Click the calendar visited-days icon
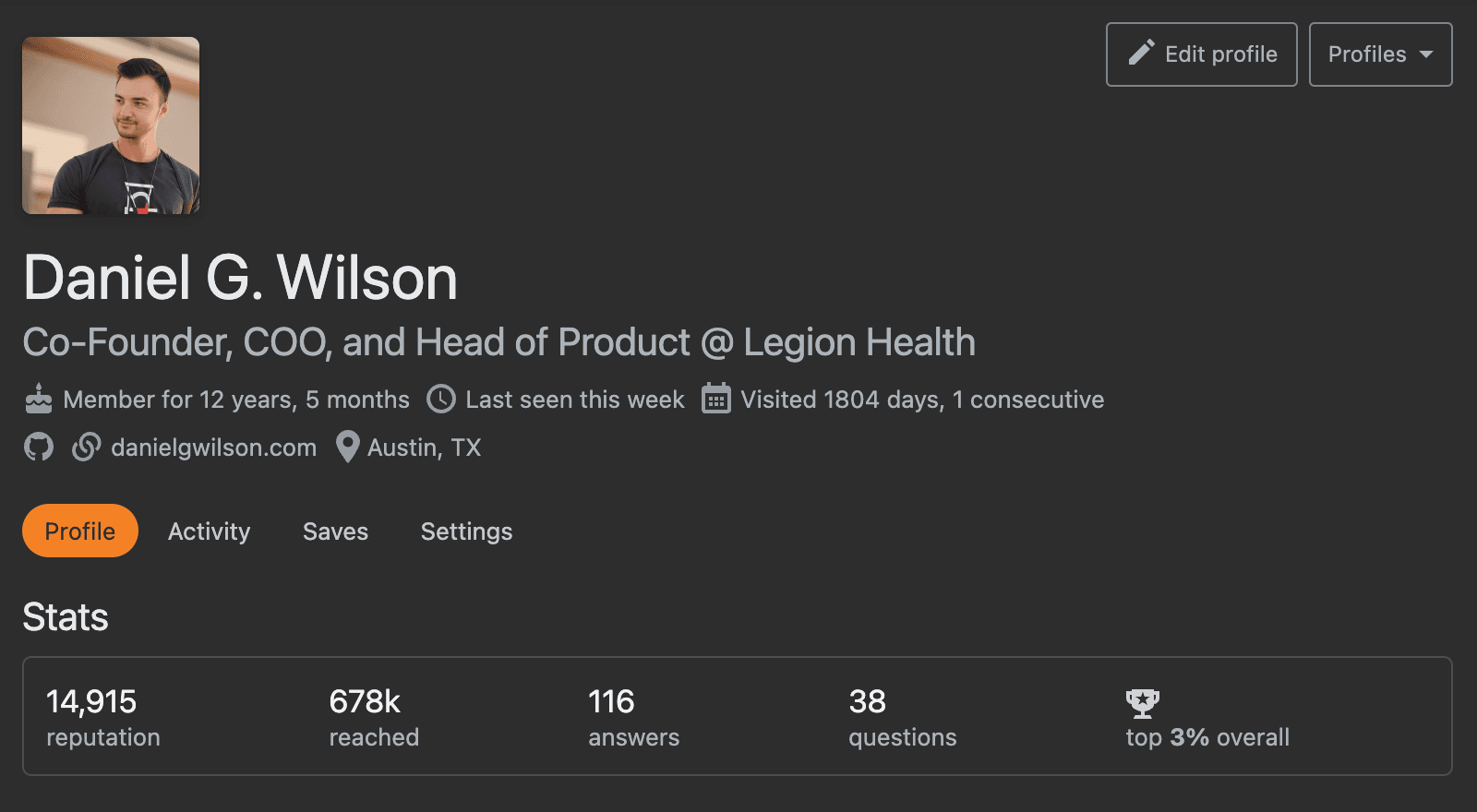 (x=716, y=400)
